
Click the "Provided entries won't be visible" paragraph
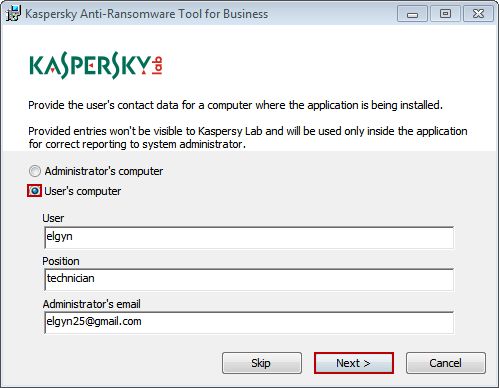[248, 137]
